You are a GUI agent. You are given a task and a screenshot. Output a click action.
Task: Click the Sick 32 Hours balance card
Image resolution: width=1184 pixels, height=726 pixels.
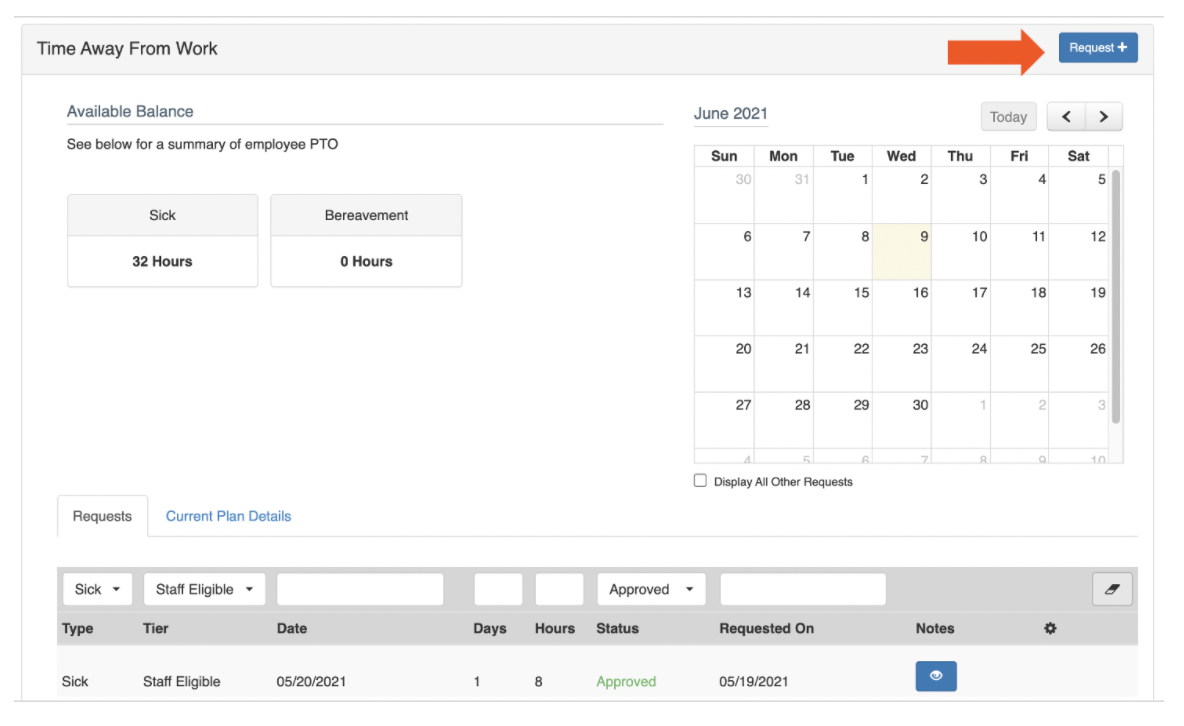[162, 241]
